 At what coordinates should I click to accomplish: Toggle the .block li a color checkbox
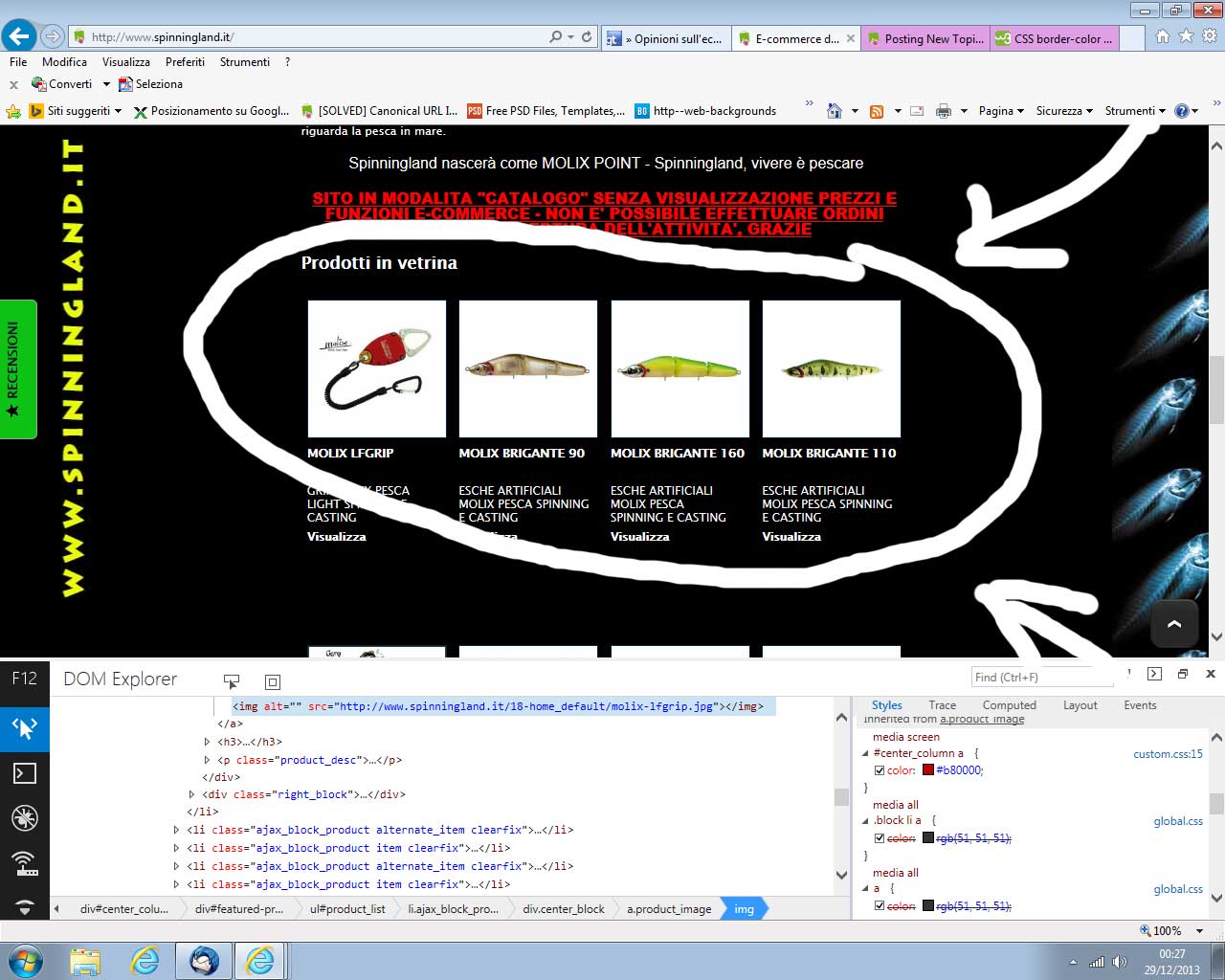point(880,838)
